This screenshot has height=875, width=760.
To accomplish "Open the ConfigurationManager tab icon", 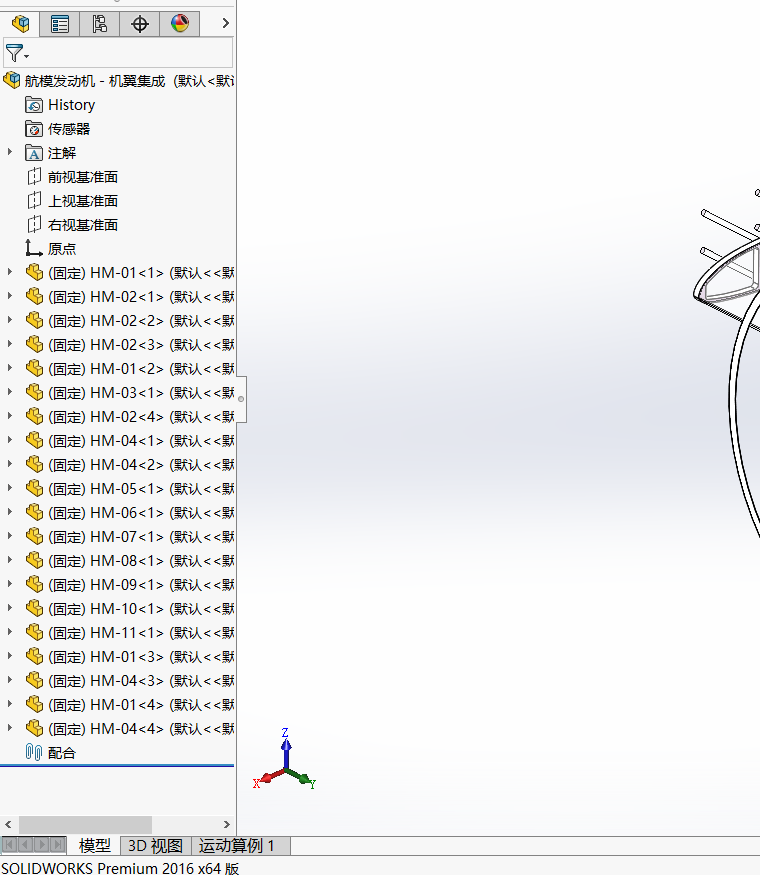I will [99, 23].
